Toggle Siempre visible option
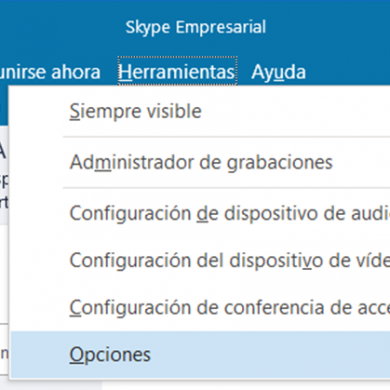 (x=200, y=111)
